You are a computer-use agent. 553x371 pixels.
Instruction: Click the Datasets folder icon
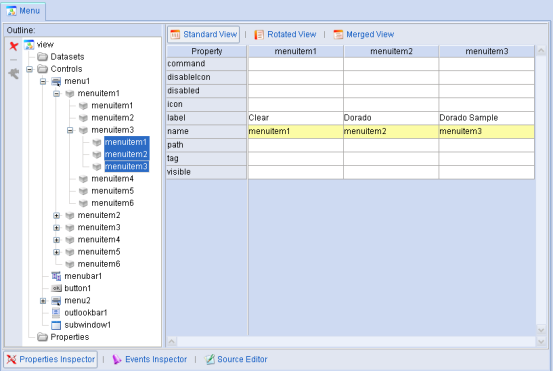point(43,57)
